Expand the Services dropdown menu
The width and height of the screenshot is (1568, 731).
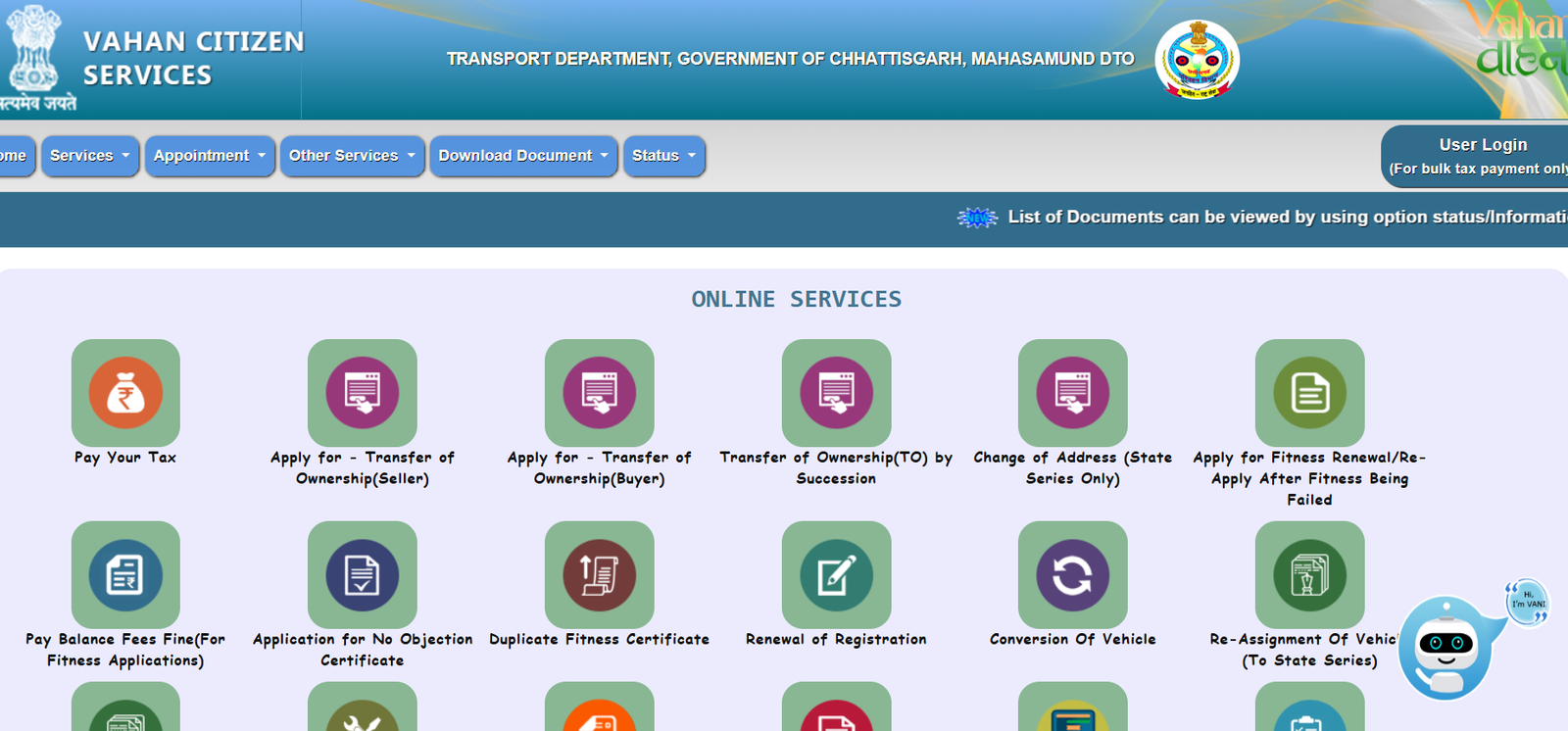coord(90,156)
